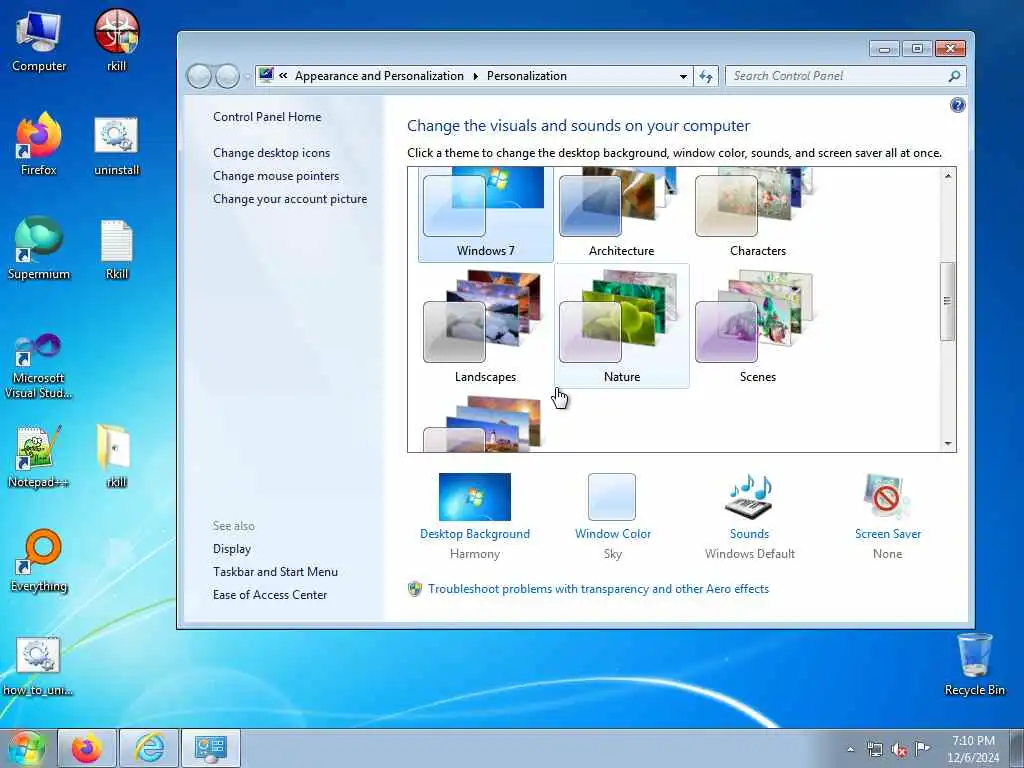Open Control Panel Home link

[x=267, y=117]
